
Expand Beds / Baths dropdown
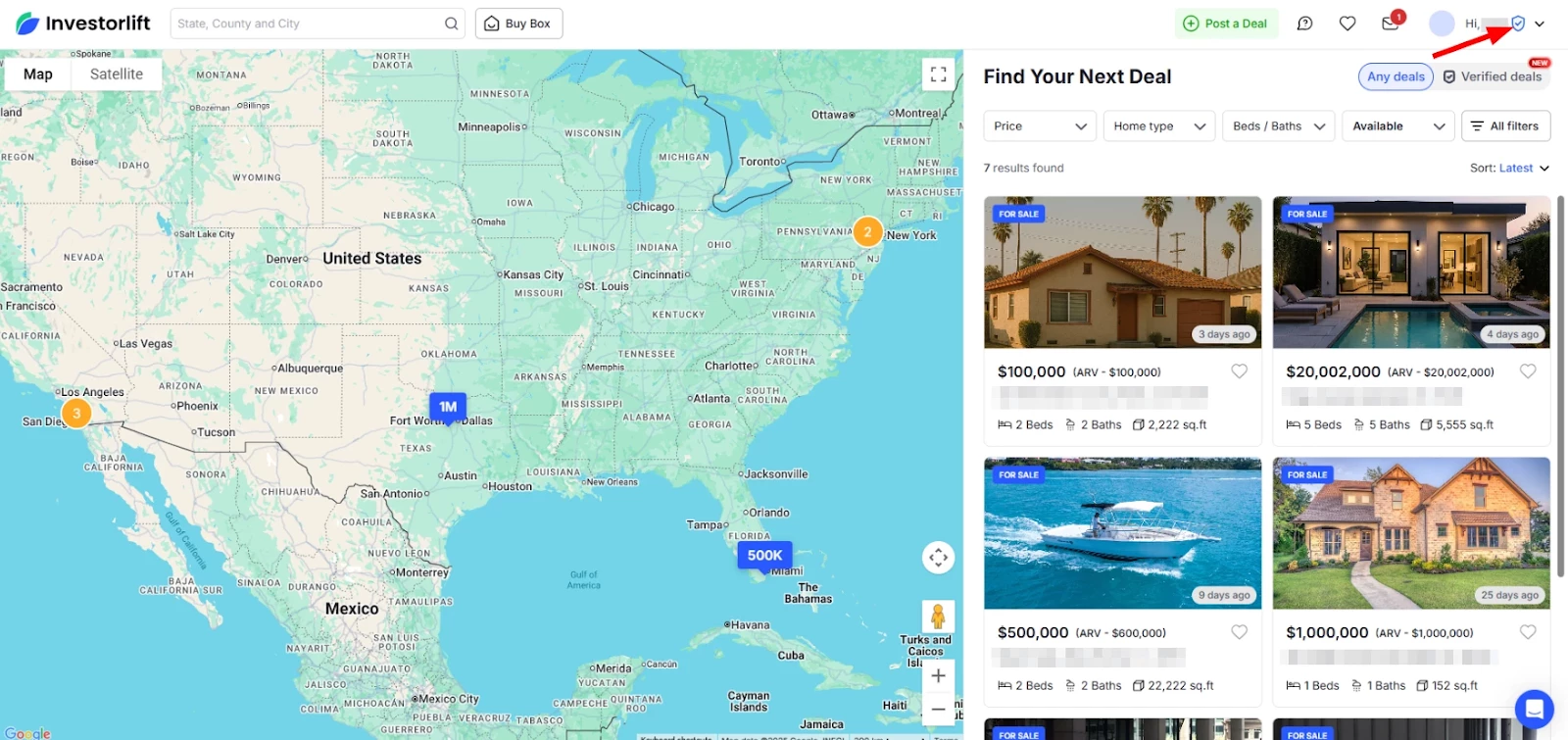(x=1279, y=126)
